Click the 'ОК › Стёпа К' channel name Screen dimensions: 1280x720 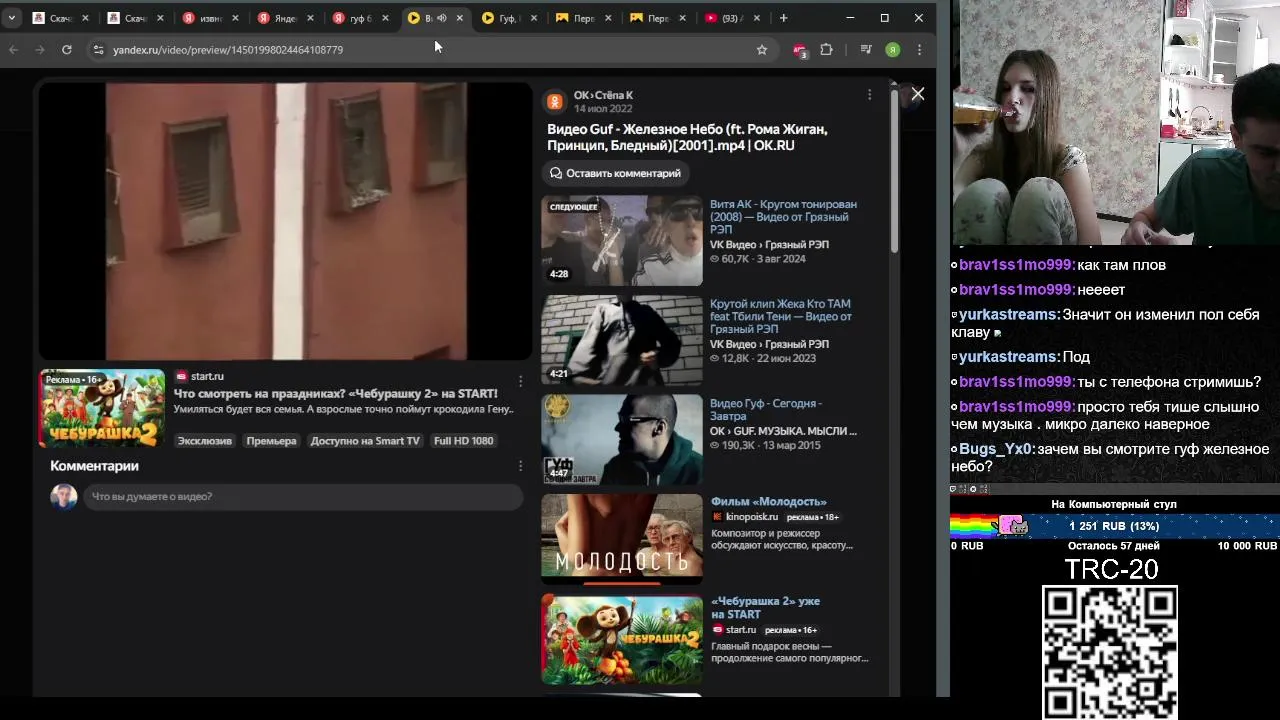[603, 95]
